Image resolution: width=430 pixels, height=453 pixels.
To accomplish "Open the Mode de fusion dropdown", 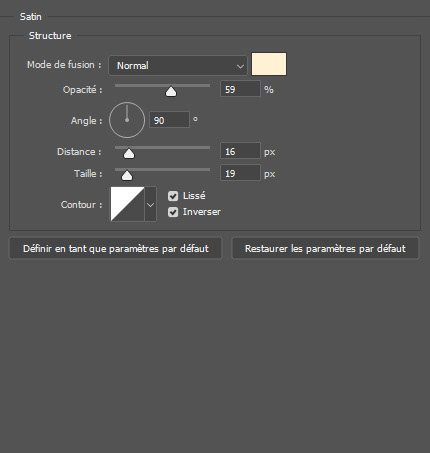I will pos(178,65).
